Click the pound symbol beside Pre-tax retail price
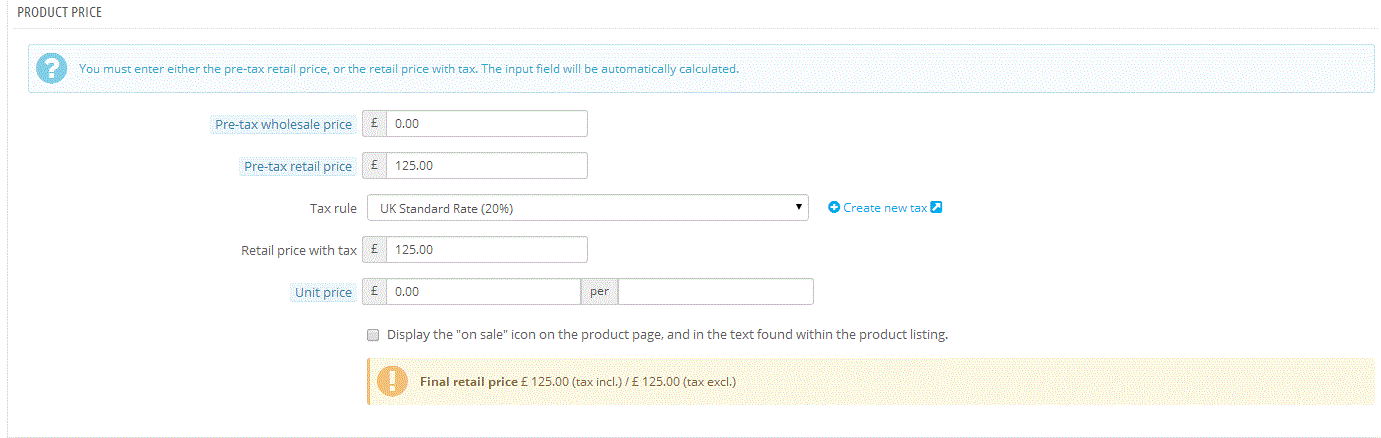1381x438 pixels. (x=374, y=166)
